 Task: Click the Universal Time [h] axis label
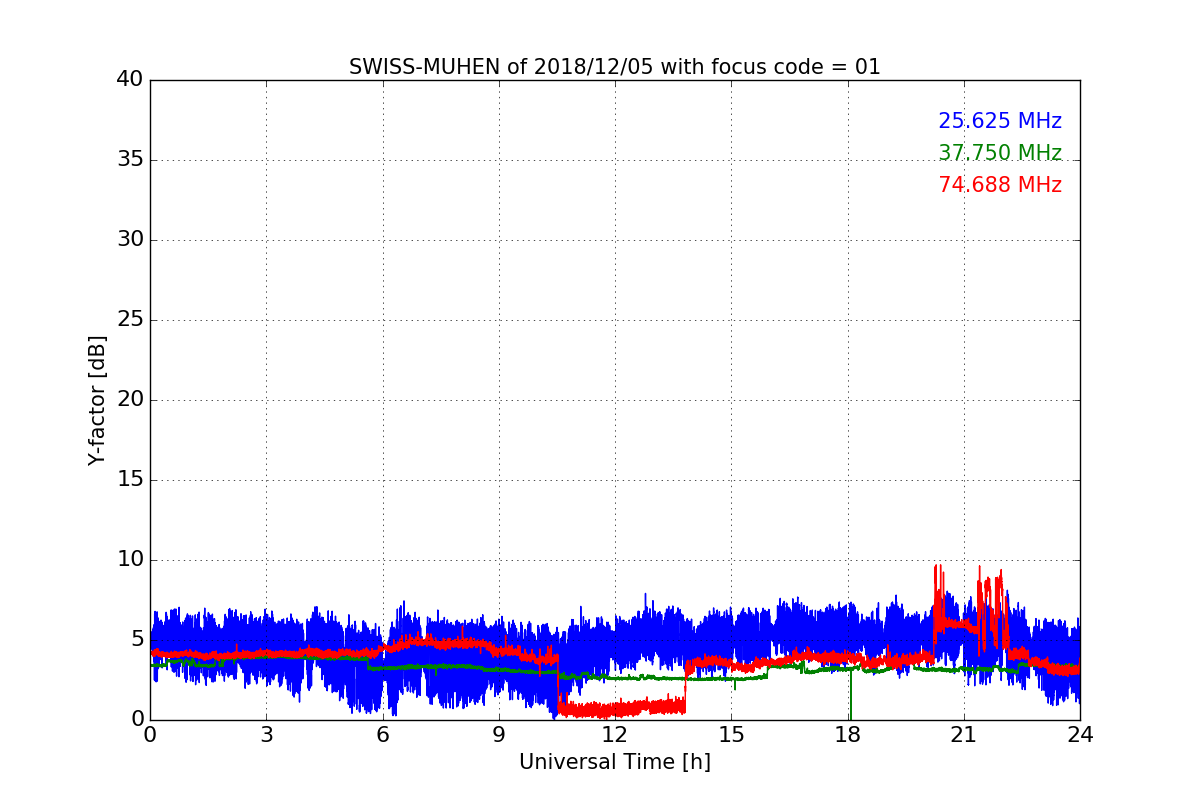(x=614, y=762)
